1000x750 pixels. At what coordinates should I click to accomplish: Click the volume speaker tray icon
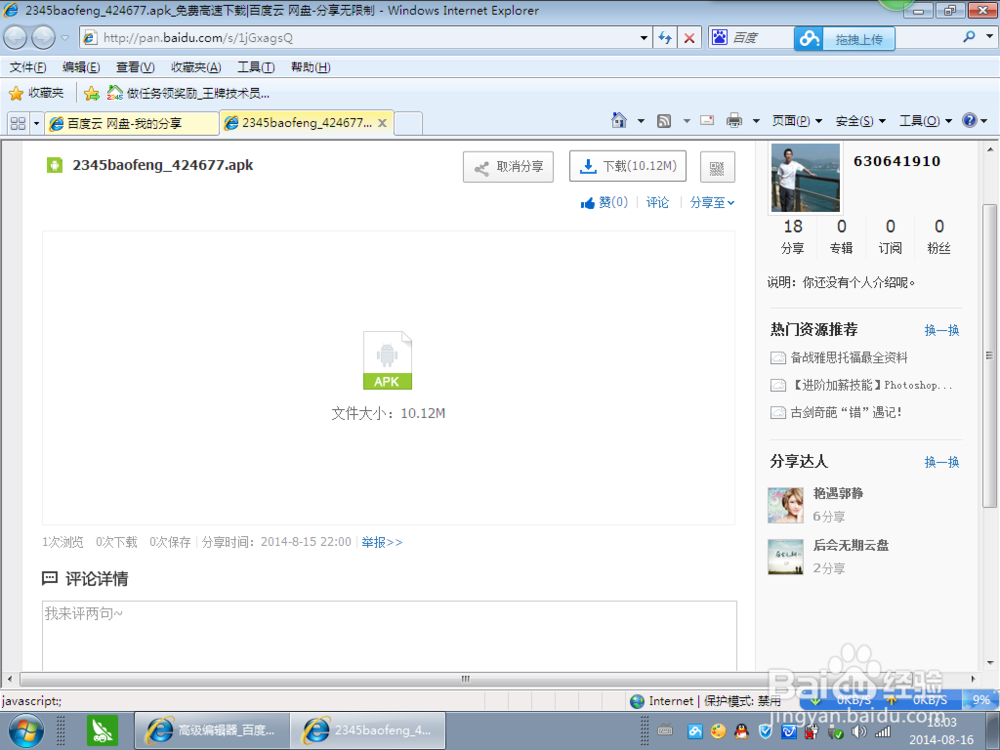(859, 732)
